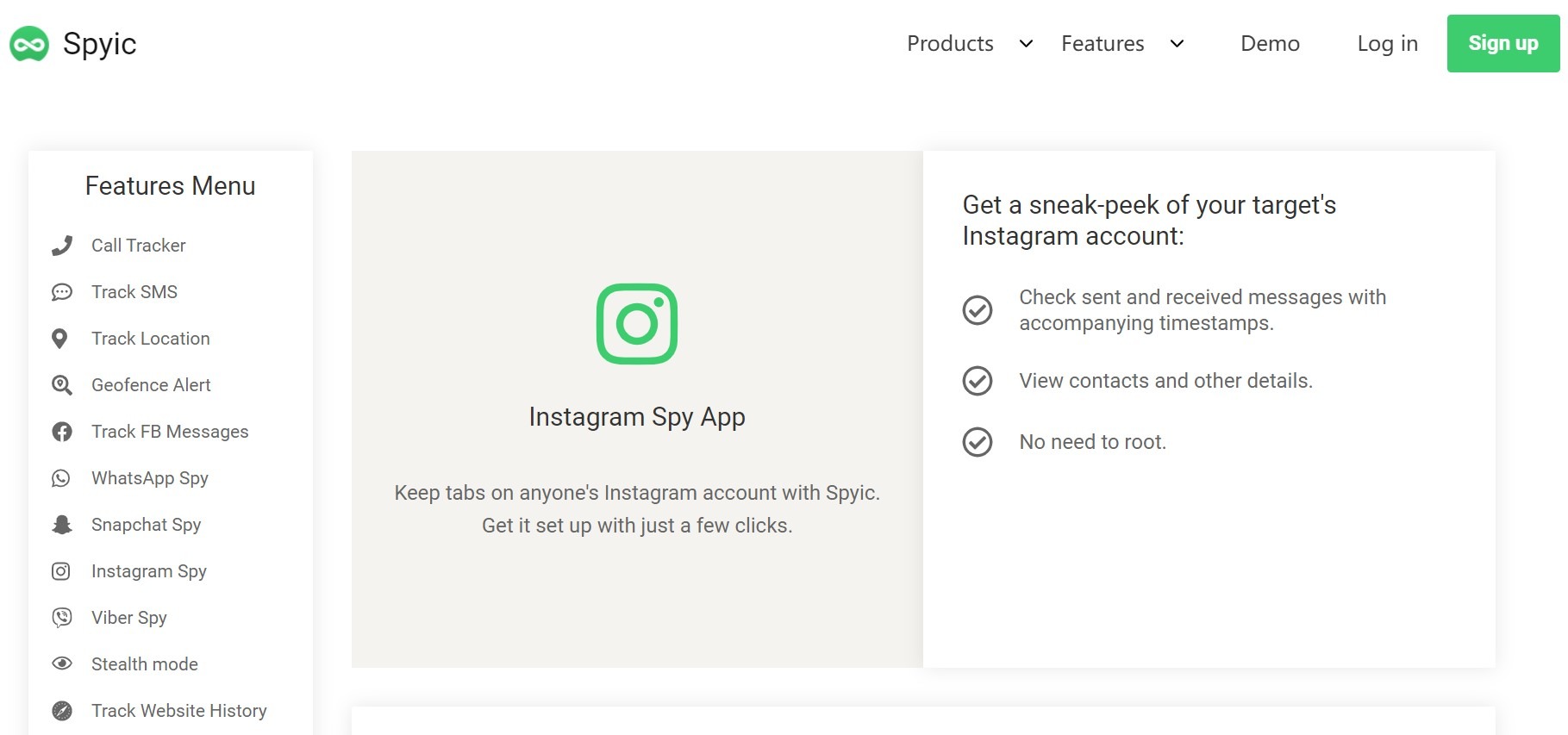
Task: Click the Viber phone icon
Action: (x=61, y=618)
